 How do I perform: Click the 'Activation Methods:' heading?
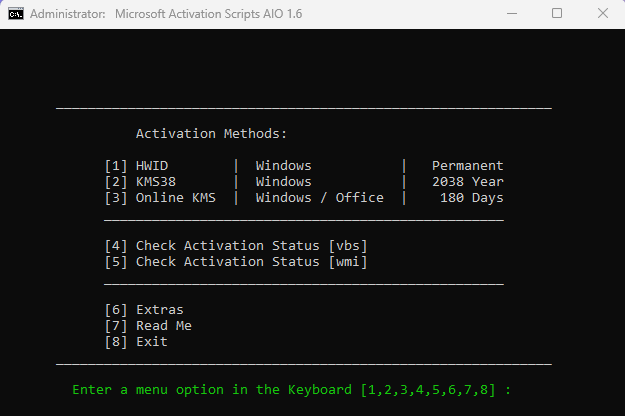(211, 134)
